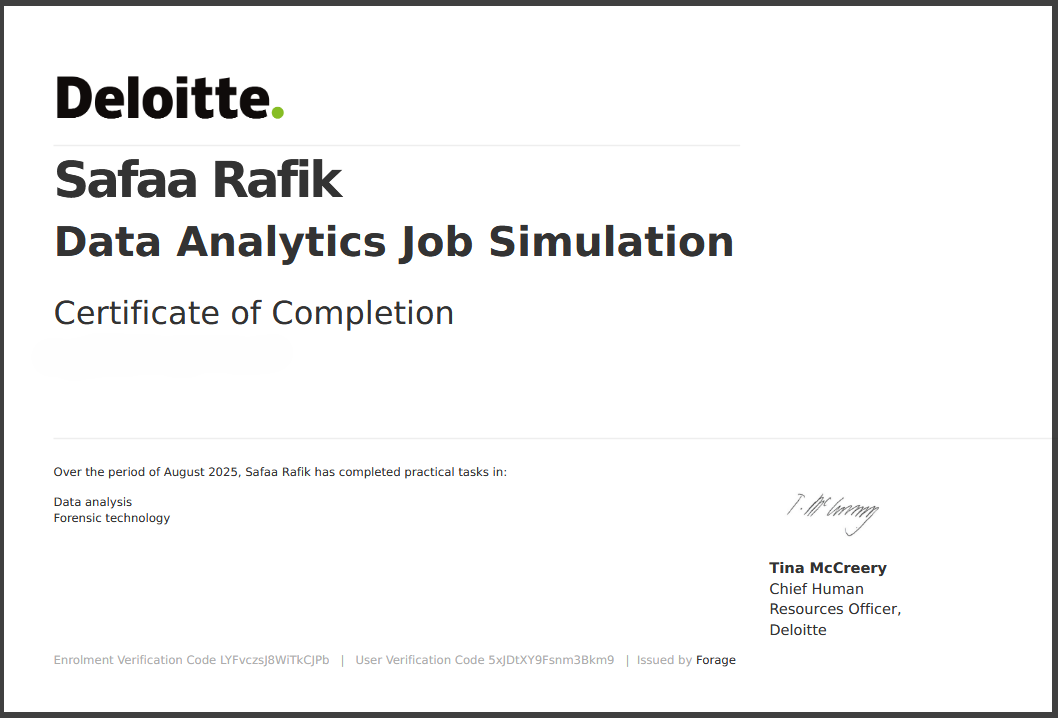Click the 'Over the period of August 2025' sentence
Viewport: 1058px width, 718px height.
(x=280, y=472)
